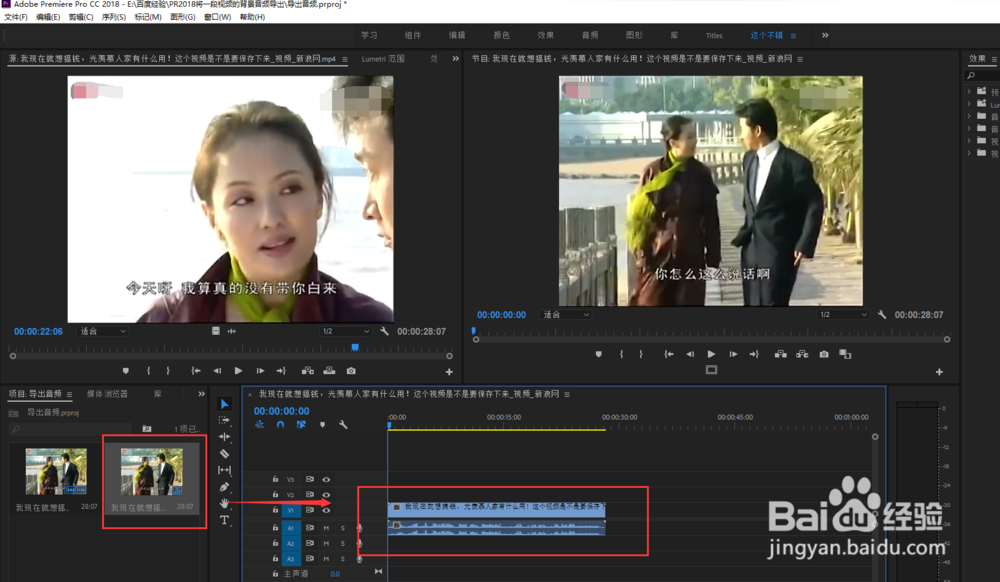Toggle linked selection in timeline
The height and width of the screenshot is (582, 1000).
point(301,425)
